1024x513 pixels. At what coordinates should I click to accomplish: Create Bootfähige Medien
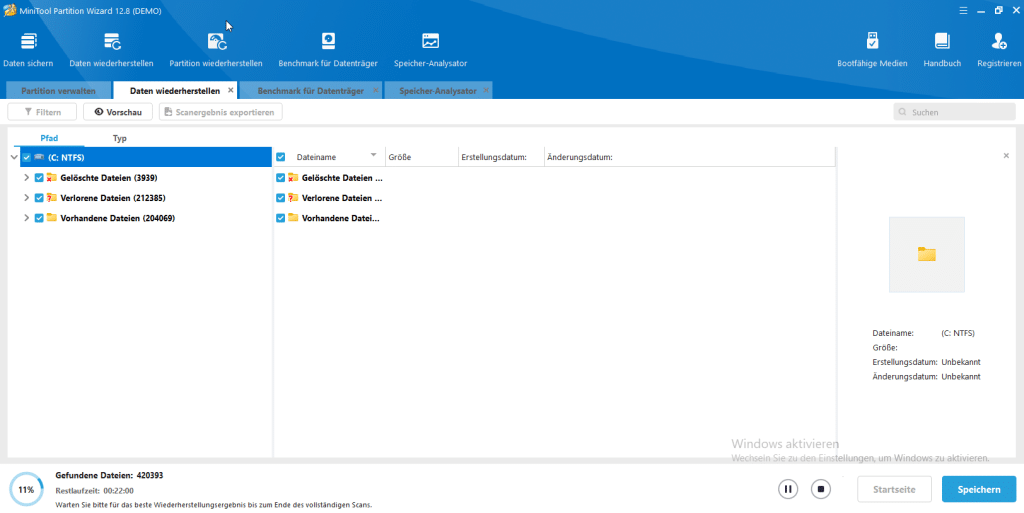[x=872, y=51]
